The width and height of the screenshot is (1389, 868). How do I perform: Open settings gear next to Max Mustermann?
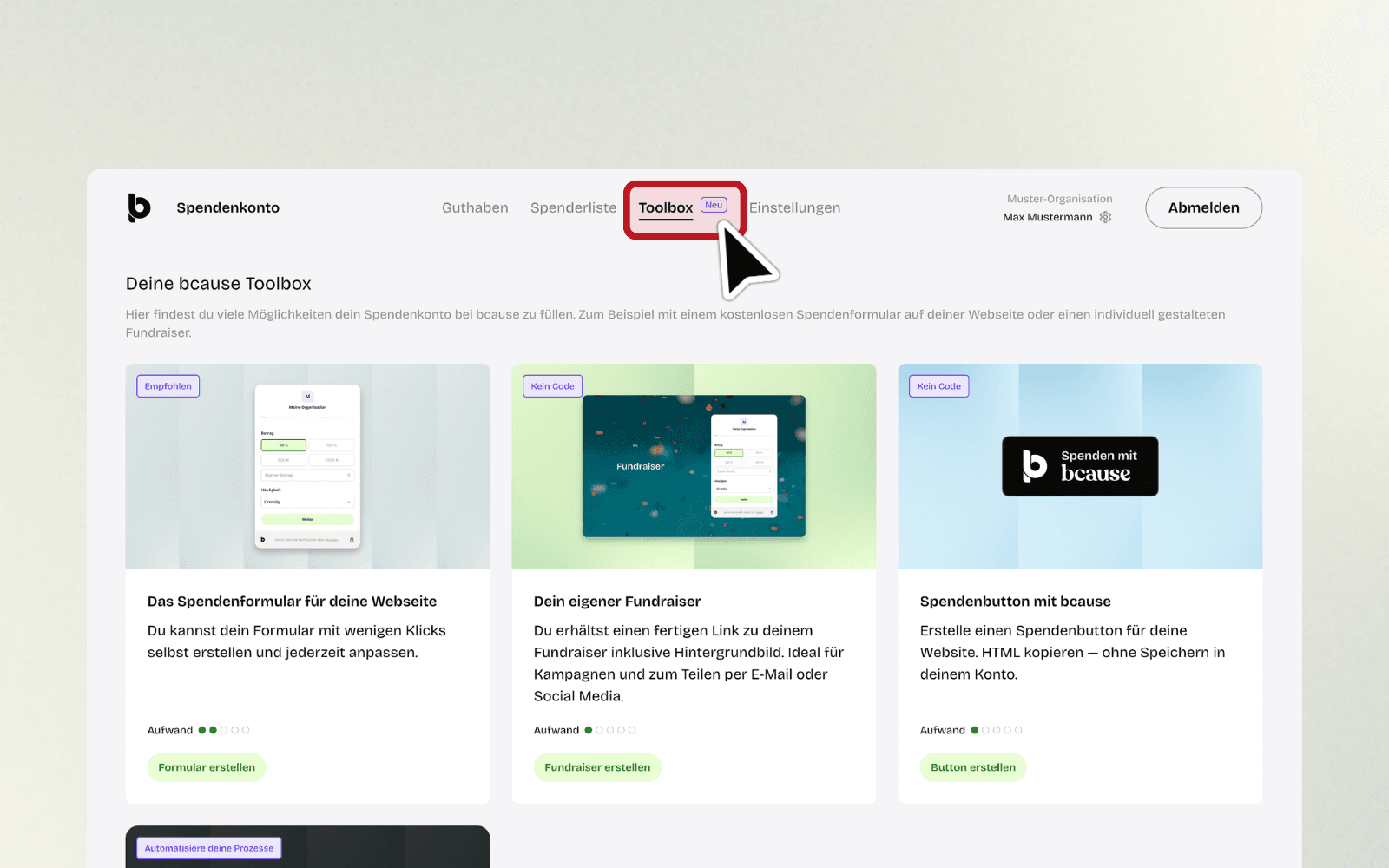[x=1105, y=217]
